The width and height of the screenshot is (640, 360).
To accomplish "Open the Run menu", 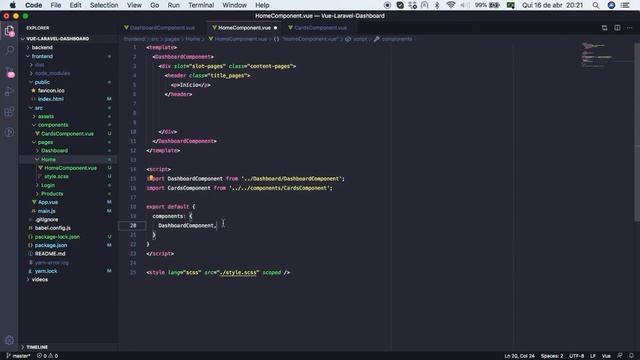I will (x=173, y=5).
